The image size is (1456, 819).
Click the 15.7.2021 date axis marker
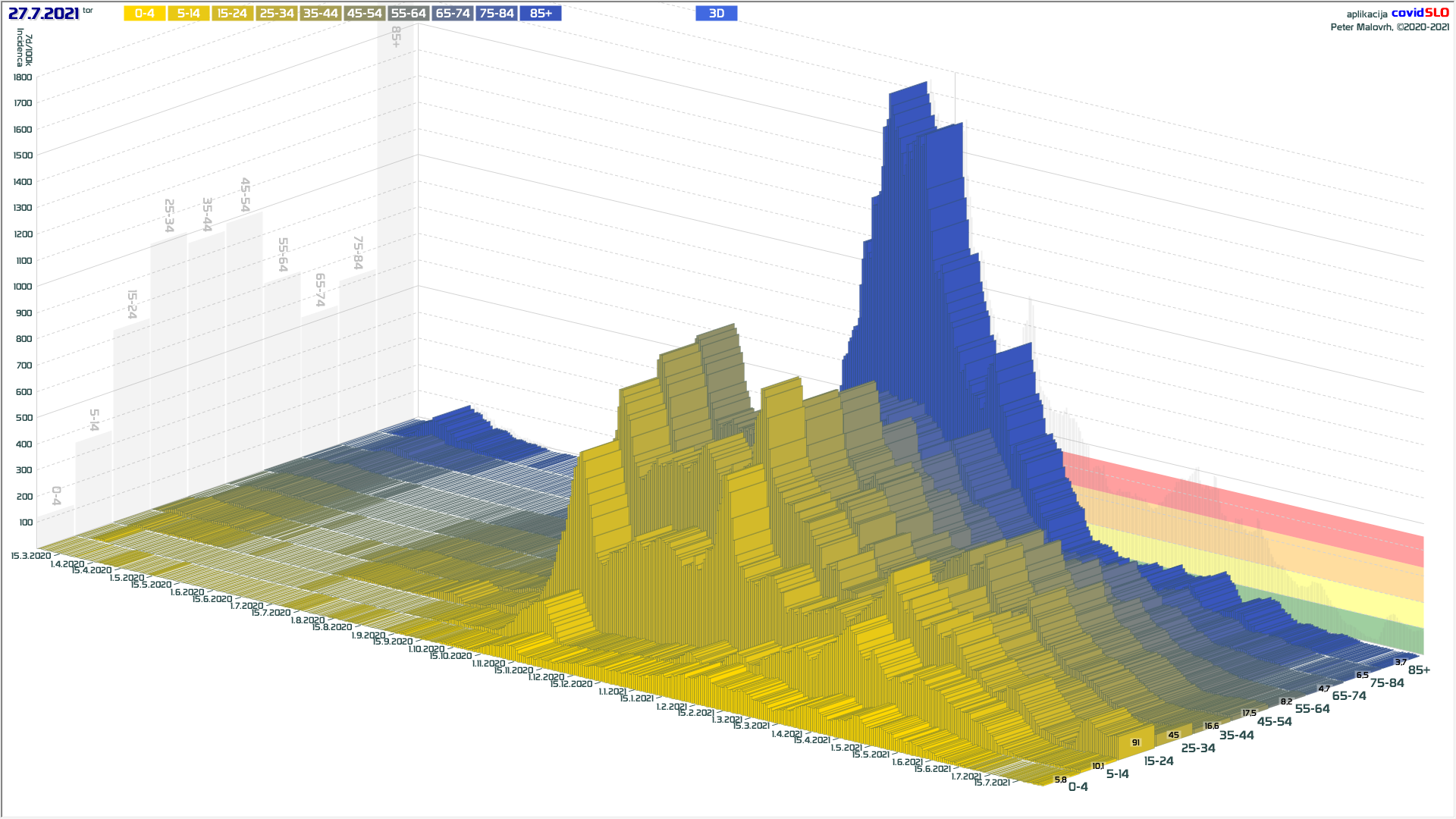coord(992,783)
